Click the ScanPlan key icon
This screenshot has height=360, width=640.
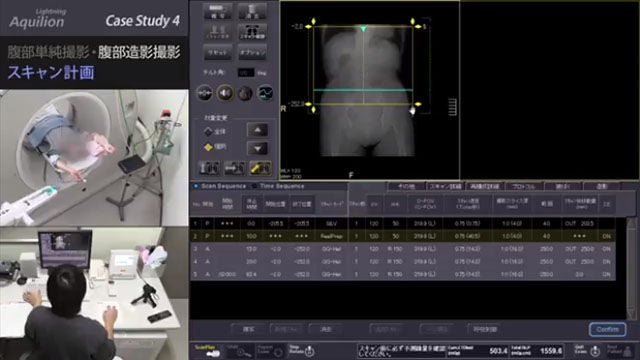tap(207, 351)
